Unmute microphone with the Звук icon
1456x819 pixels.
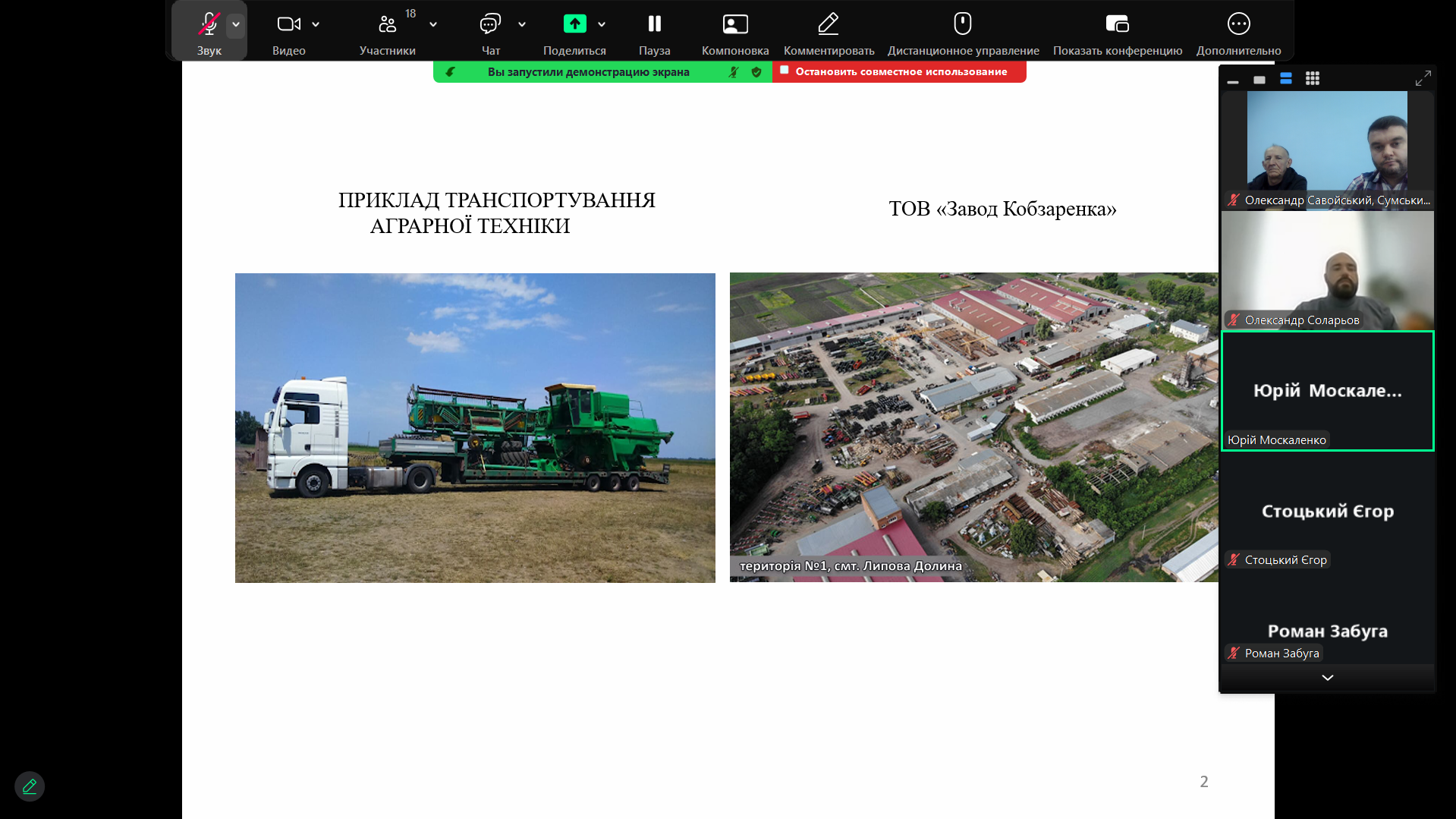coord(208,25)
